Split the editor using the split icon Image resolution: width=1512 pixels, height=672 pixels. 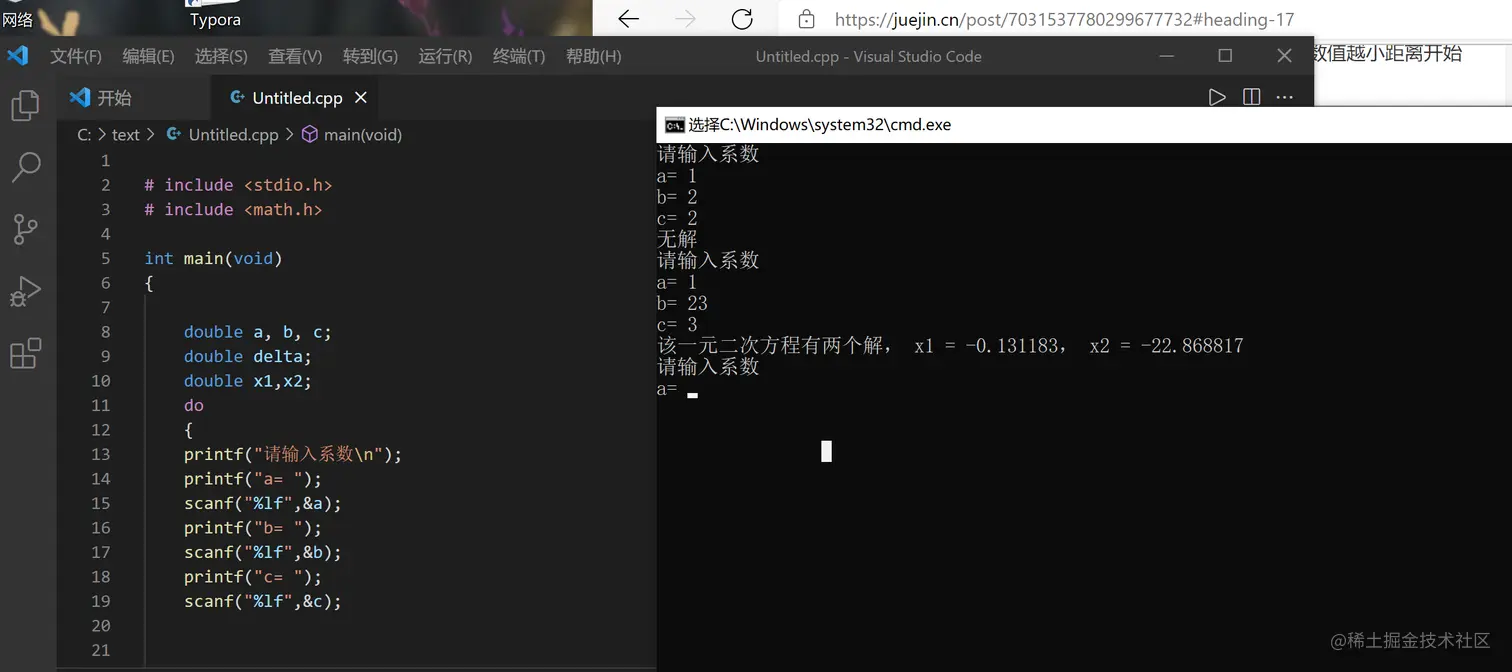(1251, 97)
